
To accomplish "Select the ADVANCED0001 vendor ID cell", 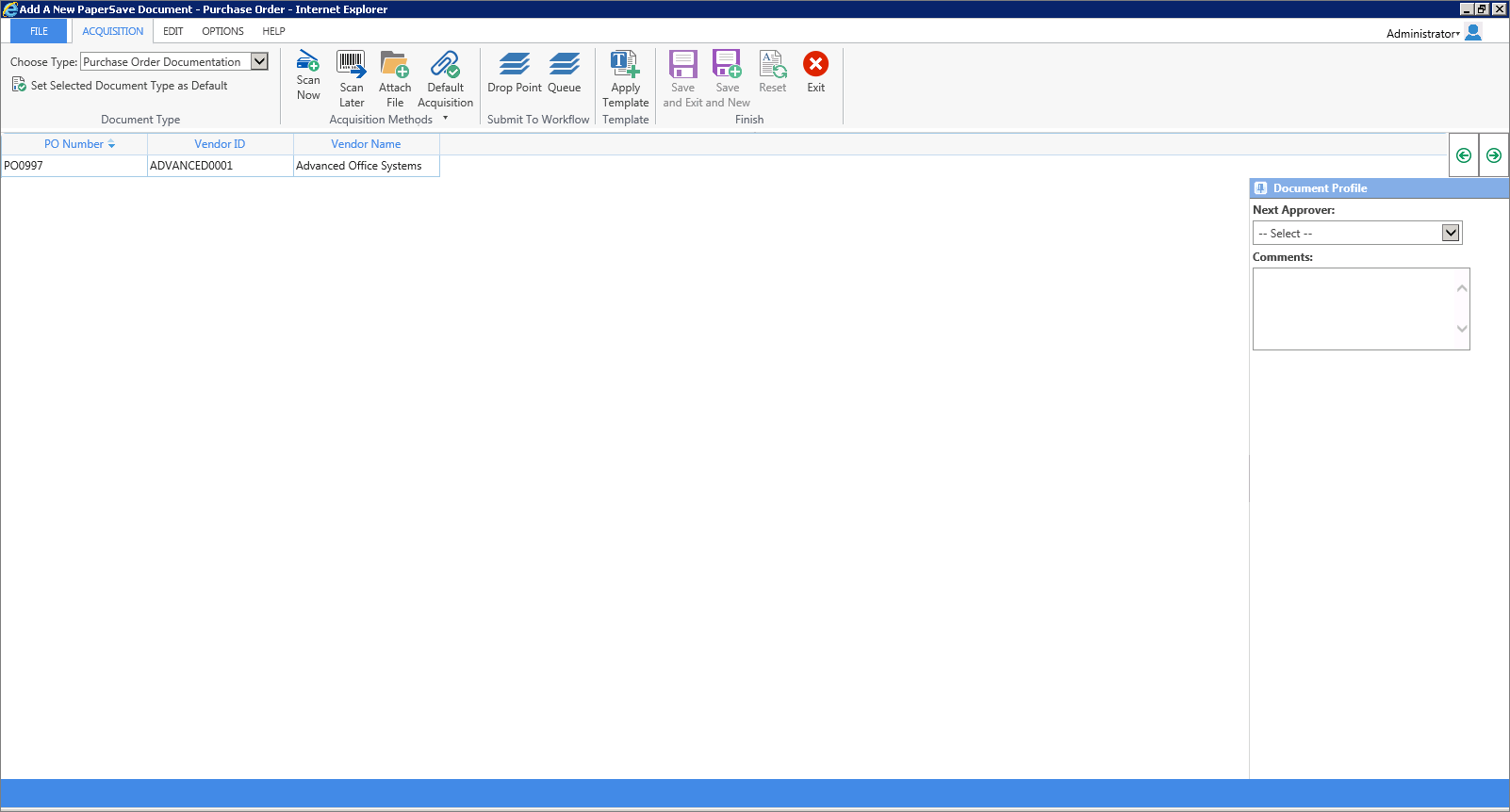I will (x=221, y=166).
